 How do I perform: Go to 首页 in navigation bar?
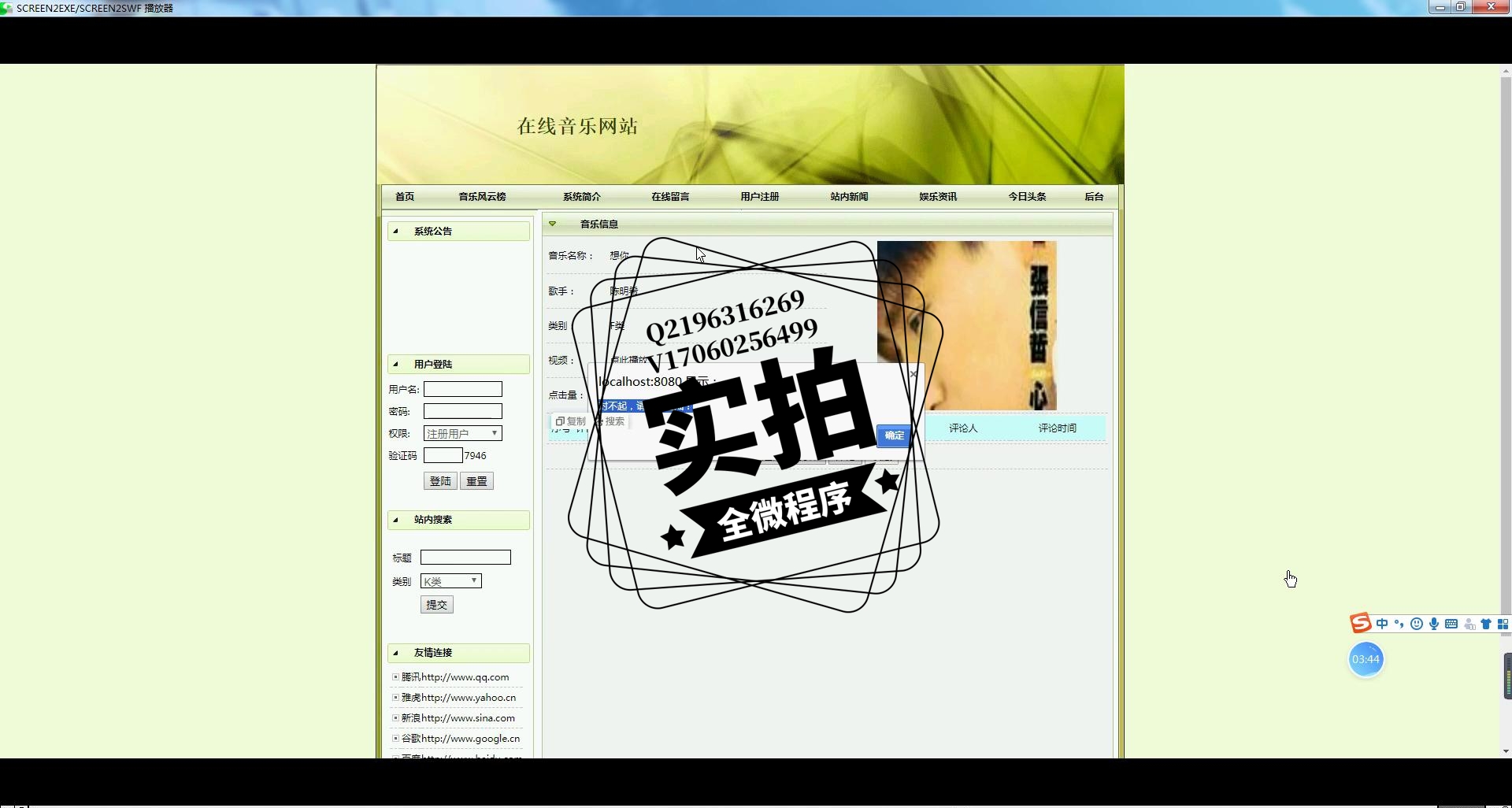[x=405, y=197]
